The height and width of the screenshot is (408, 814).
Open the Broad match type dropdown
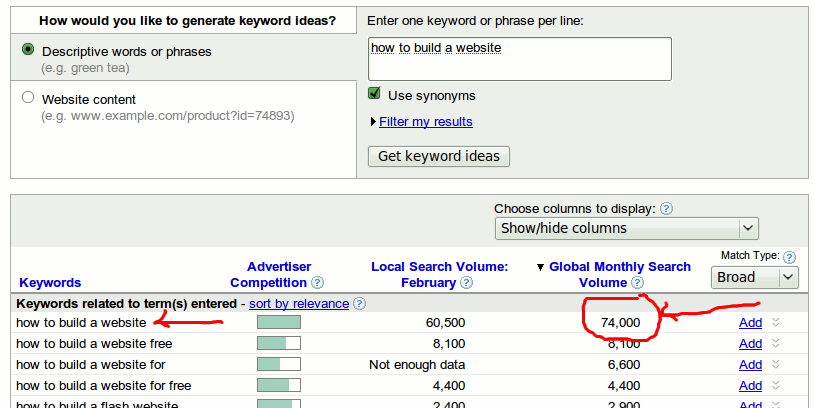pyautogui.click(x=755, y=277)
